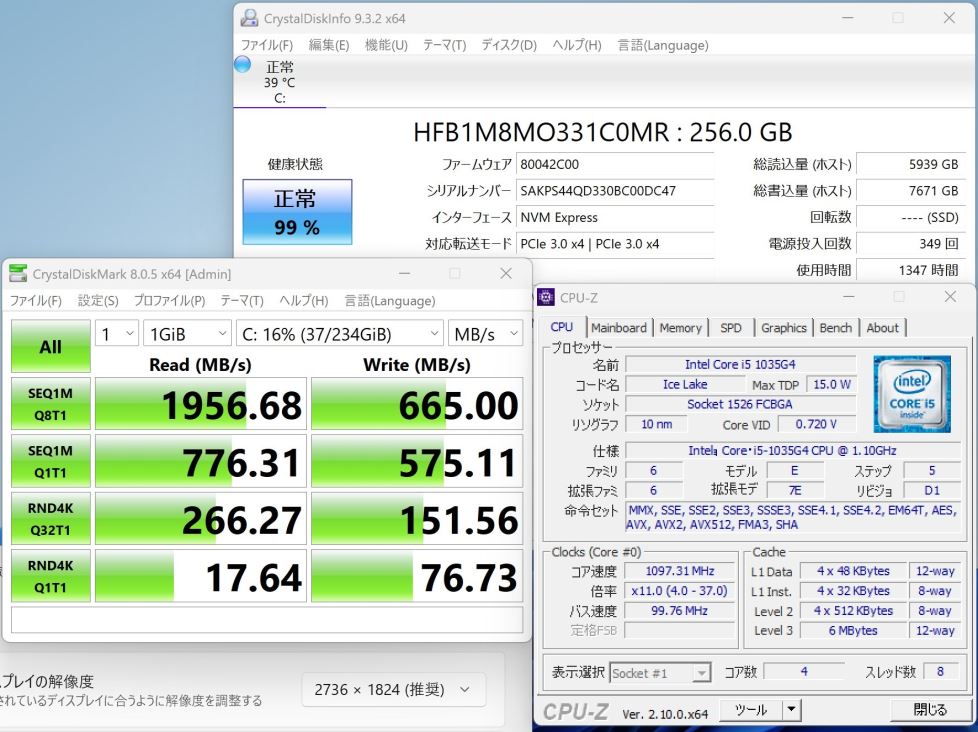Image resolution: width=978 pixels, height=732 pixels.
Task: Click the total host reads value 5939 GB
Action: point(911,165)
